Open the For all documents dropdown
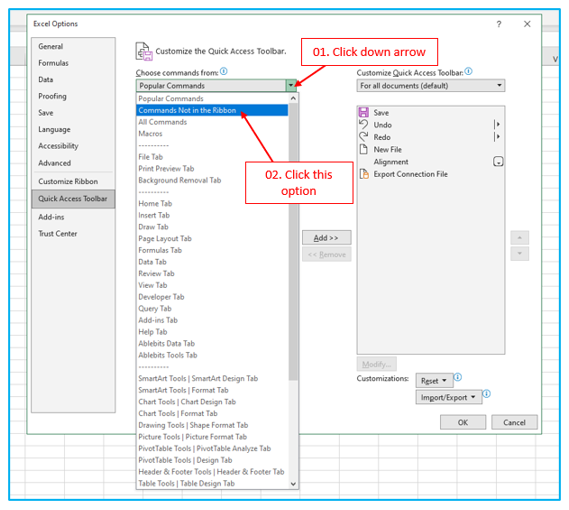Screen dimensions: 569x510 pyautogui.click(x=431, y=86)
